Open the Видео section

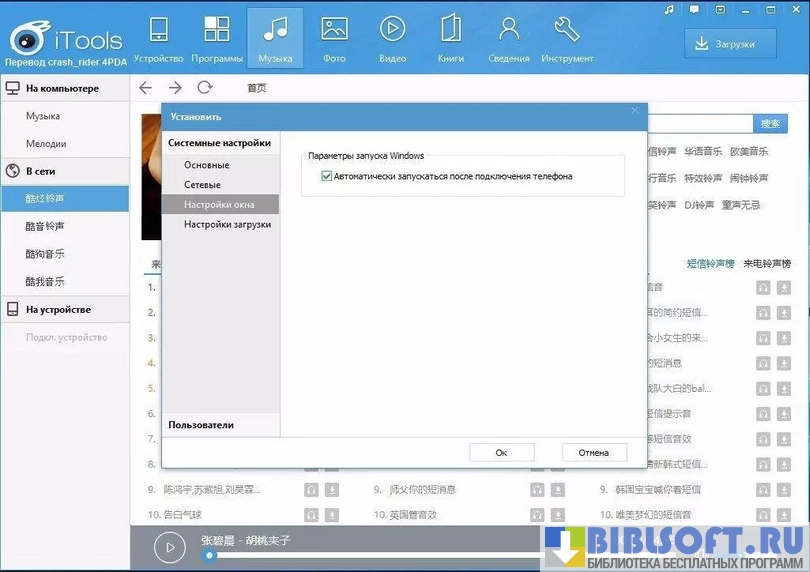click(x=393, y=38)
